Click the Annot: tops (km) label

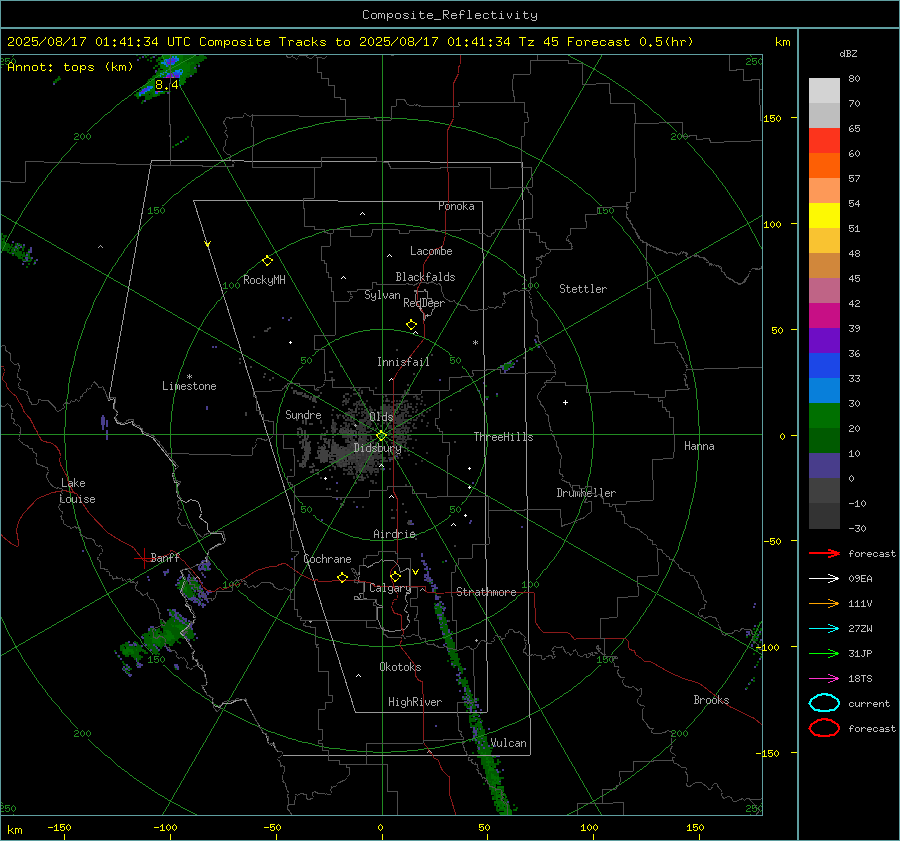(70, 67)
